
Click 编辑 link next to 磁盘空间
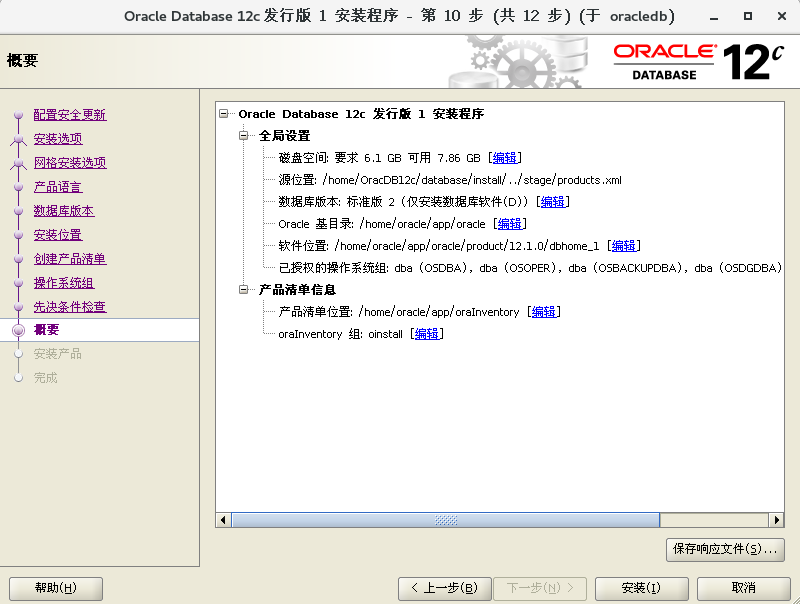pyautogui.click(x=505, y=158)
